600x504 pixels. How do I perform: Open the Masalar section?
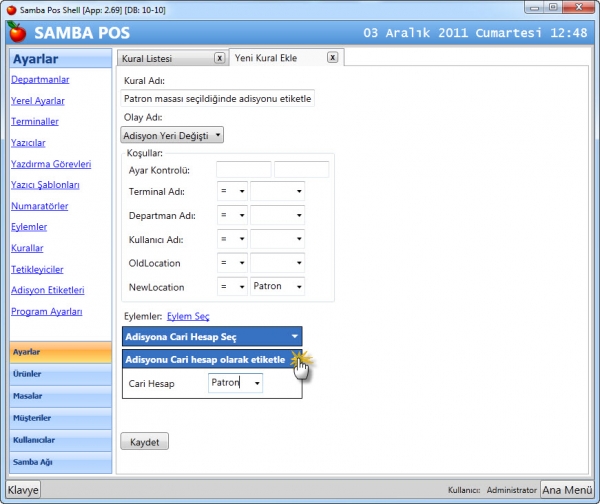[61, 396]
